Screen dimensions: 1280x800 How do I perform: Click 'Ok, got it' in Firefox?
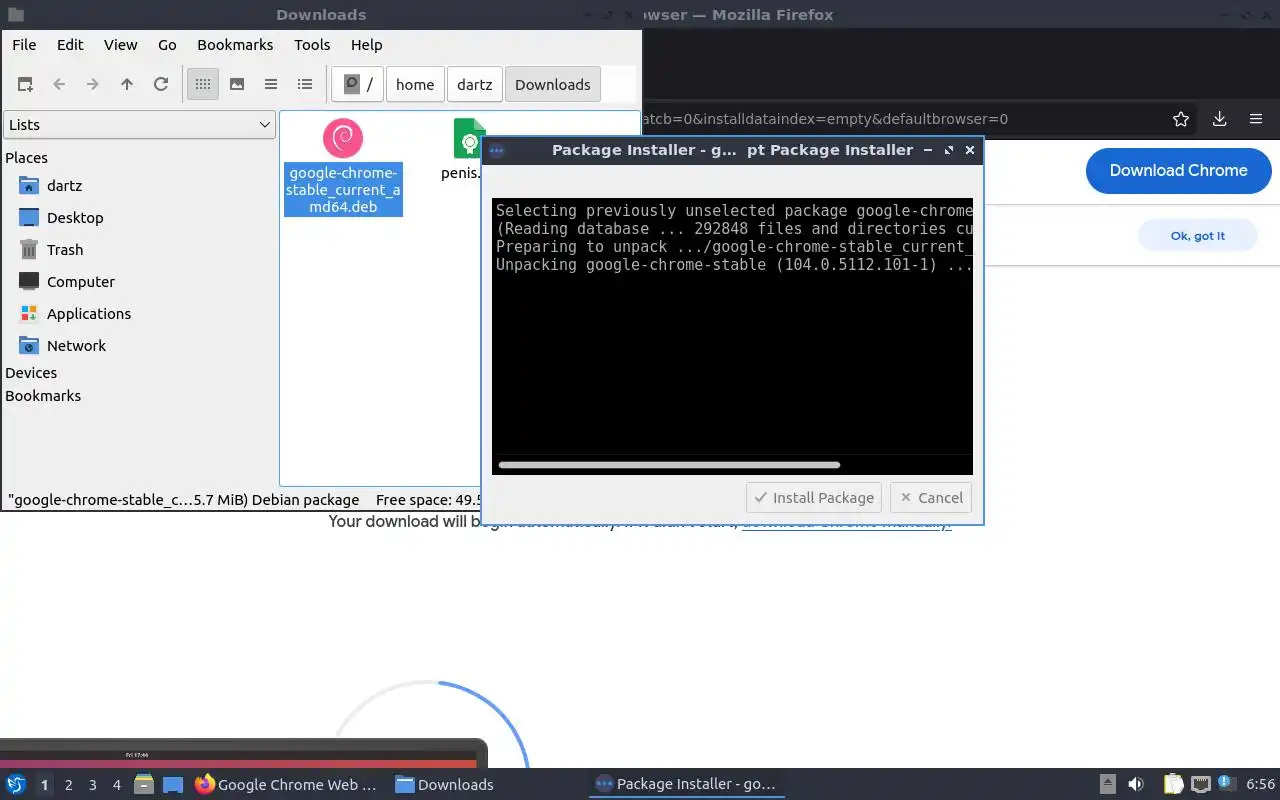coord(1197,236)
